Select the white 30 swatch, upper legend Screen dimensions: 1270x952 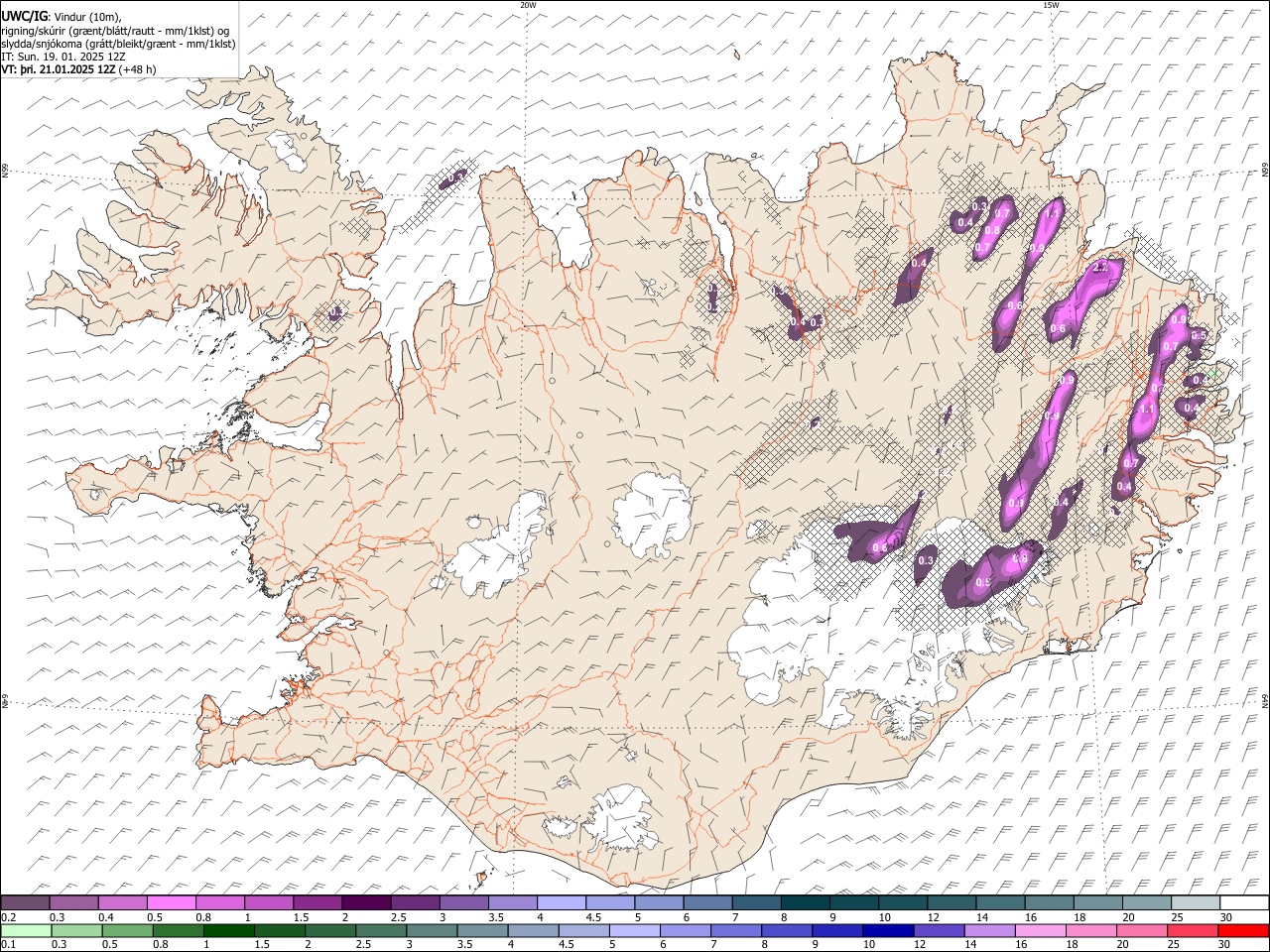(x=1243, y=903)
